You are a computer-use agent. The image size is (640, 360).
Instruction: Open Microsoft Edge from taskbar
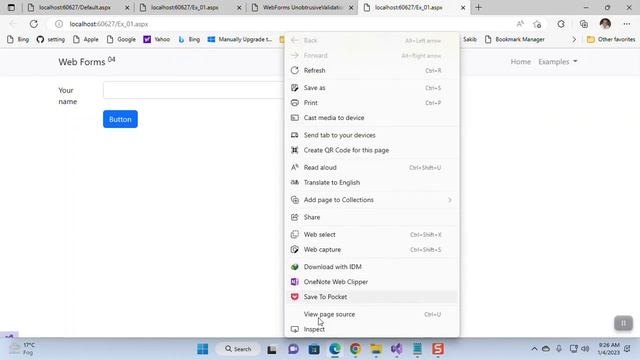click(335, 349)
